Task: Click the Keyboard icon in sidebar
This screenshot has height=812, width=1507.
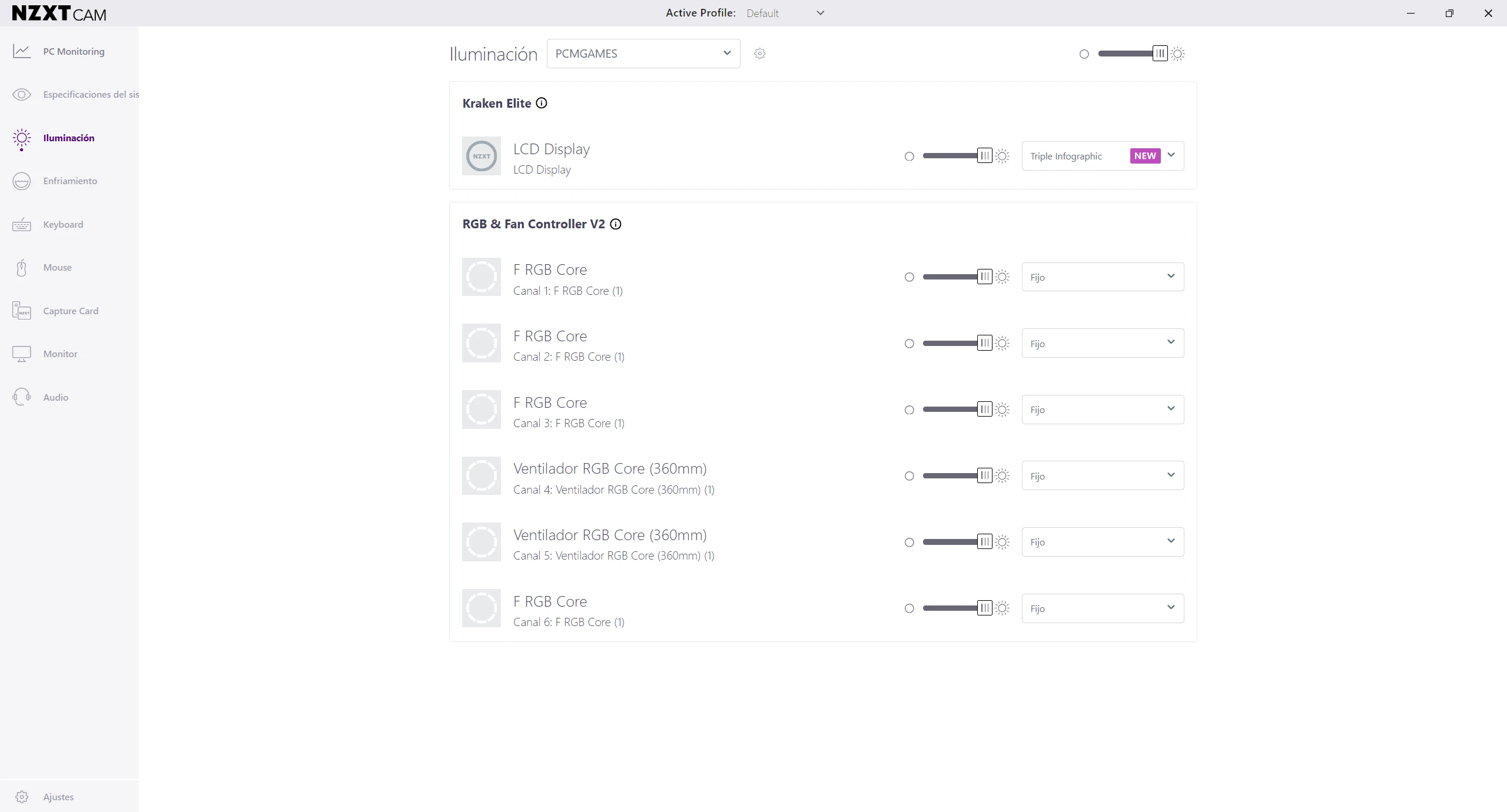Action: pyautogui.click(x=22, y=225)
